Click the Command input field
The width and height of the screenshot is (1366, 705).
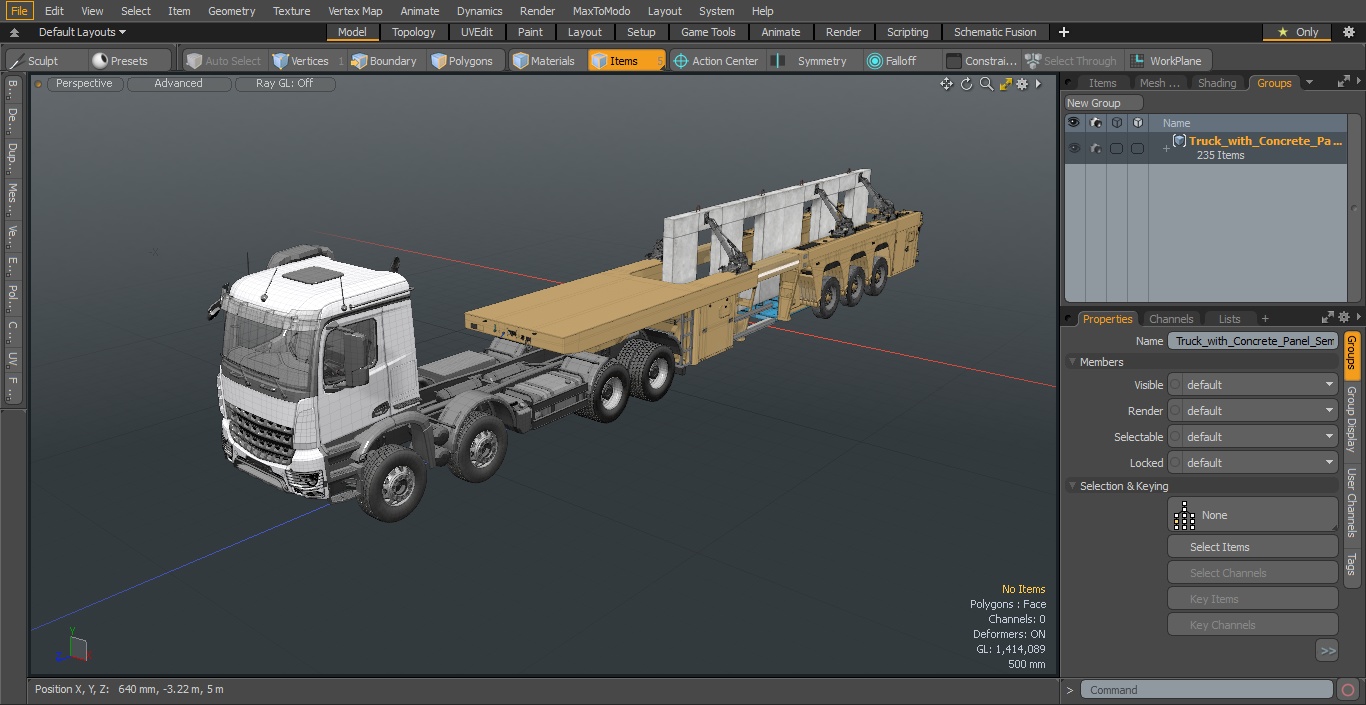1207,690
